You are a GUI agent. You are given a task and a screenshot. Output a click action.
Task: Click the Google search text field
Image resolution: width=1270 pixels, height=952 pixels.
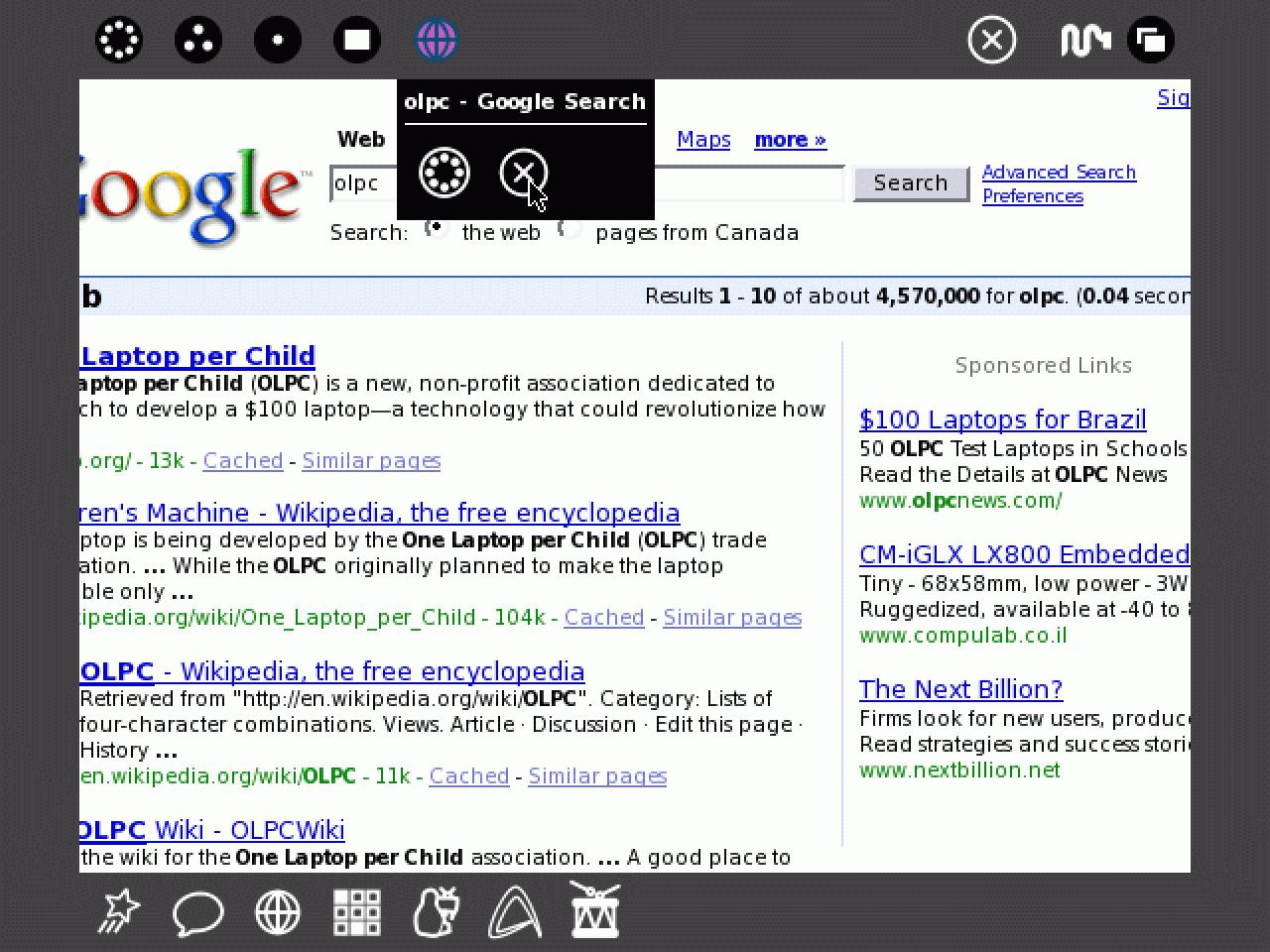(587, 183)
